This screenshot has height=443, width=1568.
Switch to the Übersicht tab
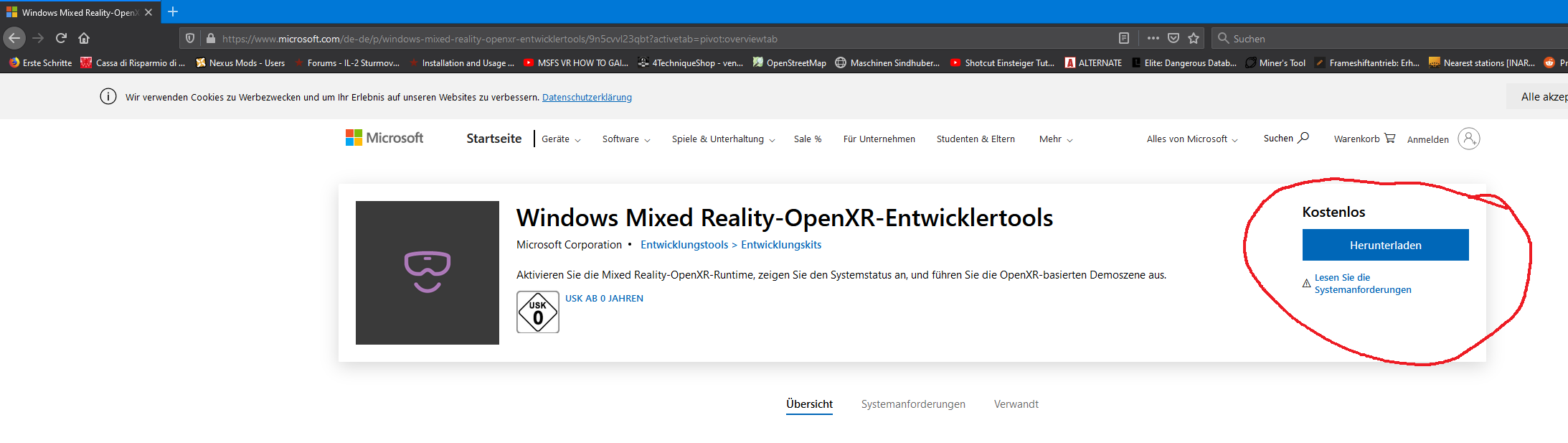point(809,404)
